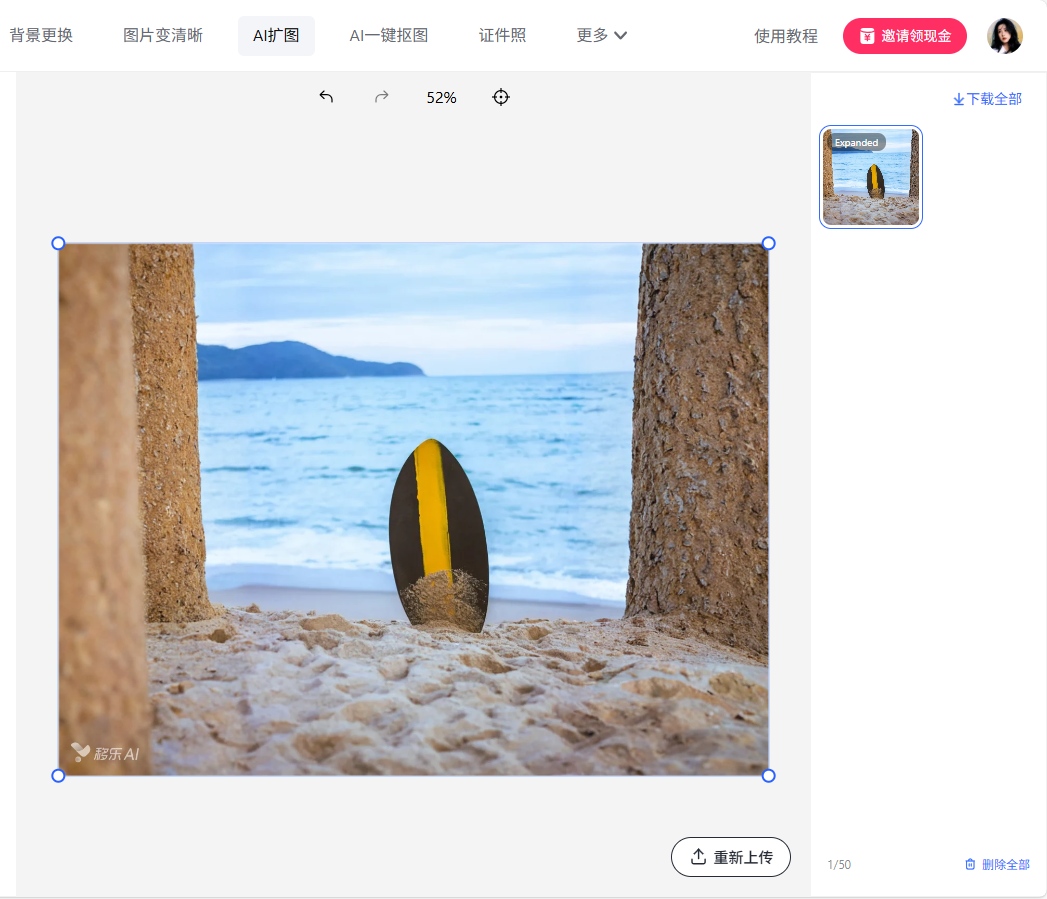The width and height of the screenshot is (1047, 899).
Task: Click the undo arrow icon
Action: click(326, 97)
